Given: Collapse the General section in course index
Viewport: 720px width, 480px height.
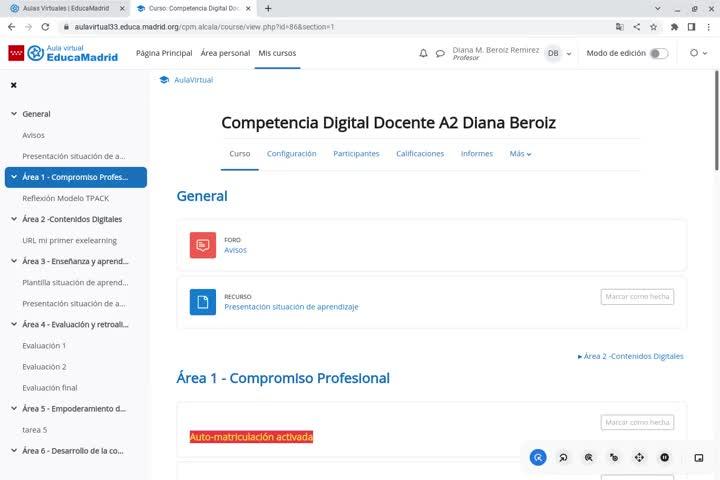Looking at the screenshot, I should pyautogui.click(x=14, y=113).
